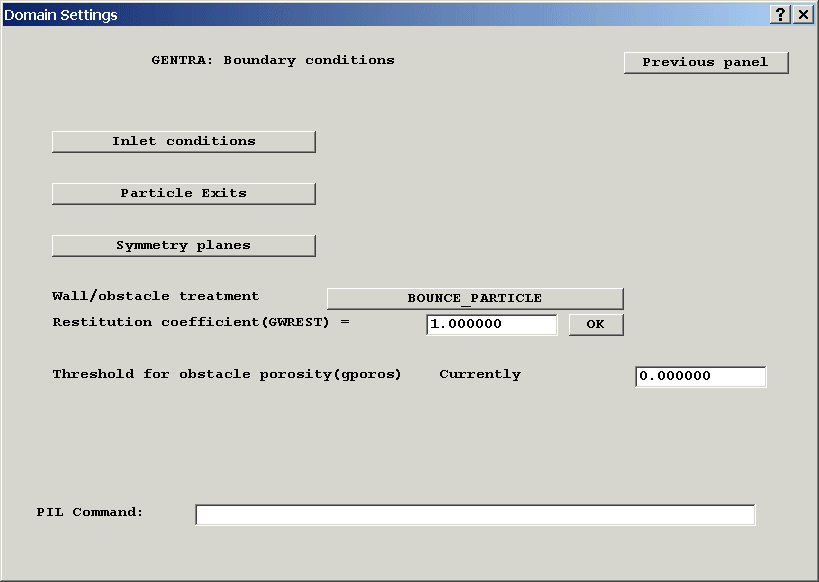Click the Wall/obstacle treatment label
The height and width of the screenshot is (582, 819).
(155, 296)
